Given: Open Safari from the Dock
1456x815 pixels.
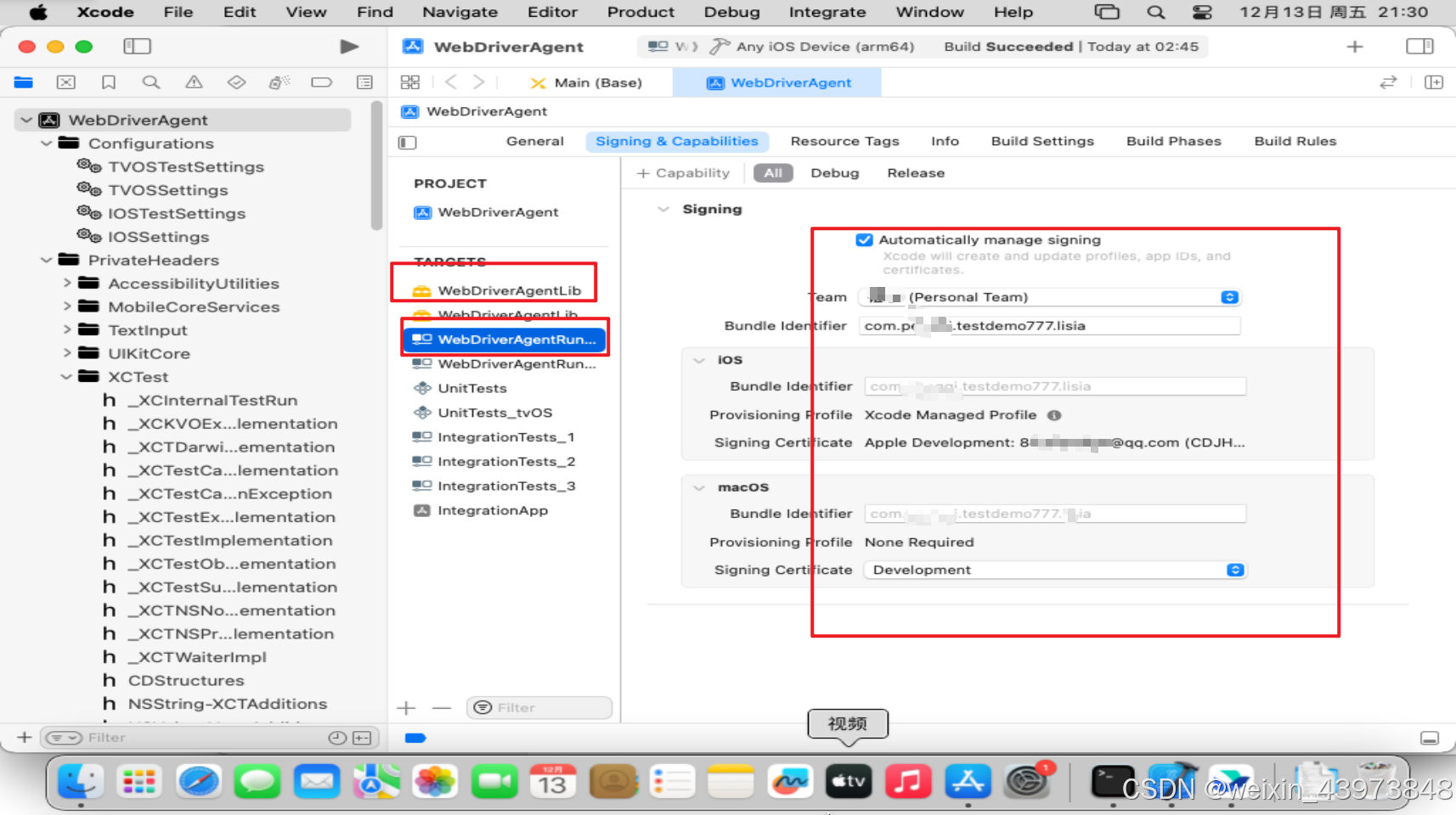Looking at the screenshot, I should pos(199,782).
